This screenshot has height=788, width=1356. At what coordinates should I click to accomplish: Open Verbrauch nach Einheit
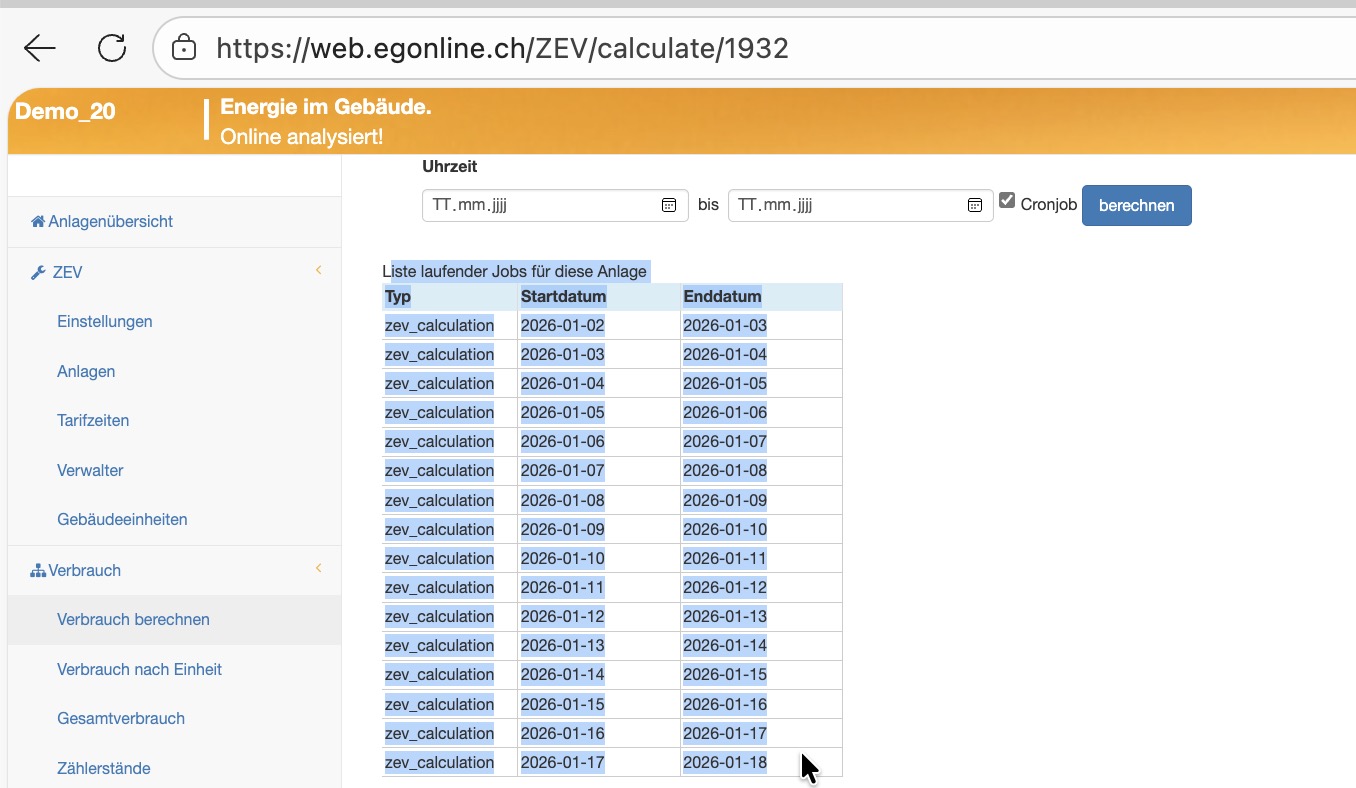[139, 669]
